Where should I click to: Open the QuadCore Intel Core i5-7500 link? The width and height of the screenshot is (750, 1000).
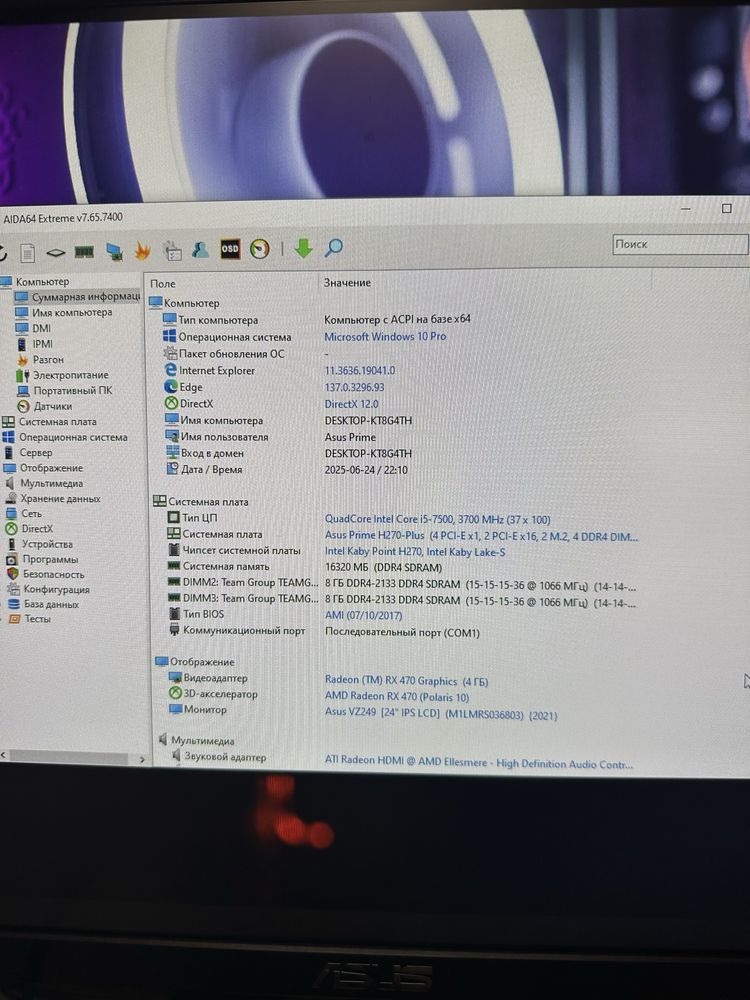pyautogui.click(x=438, y=519)
